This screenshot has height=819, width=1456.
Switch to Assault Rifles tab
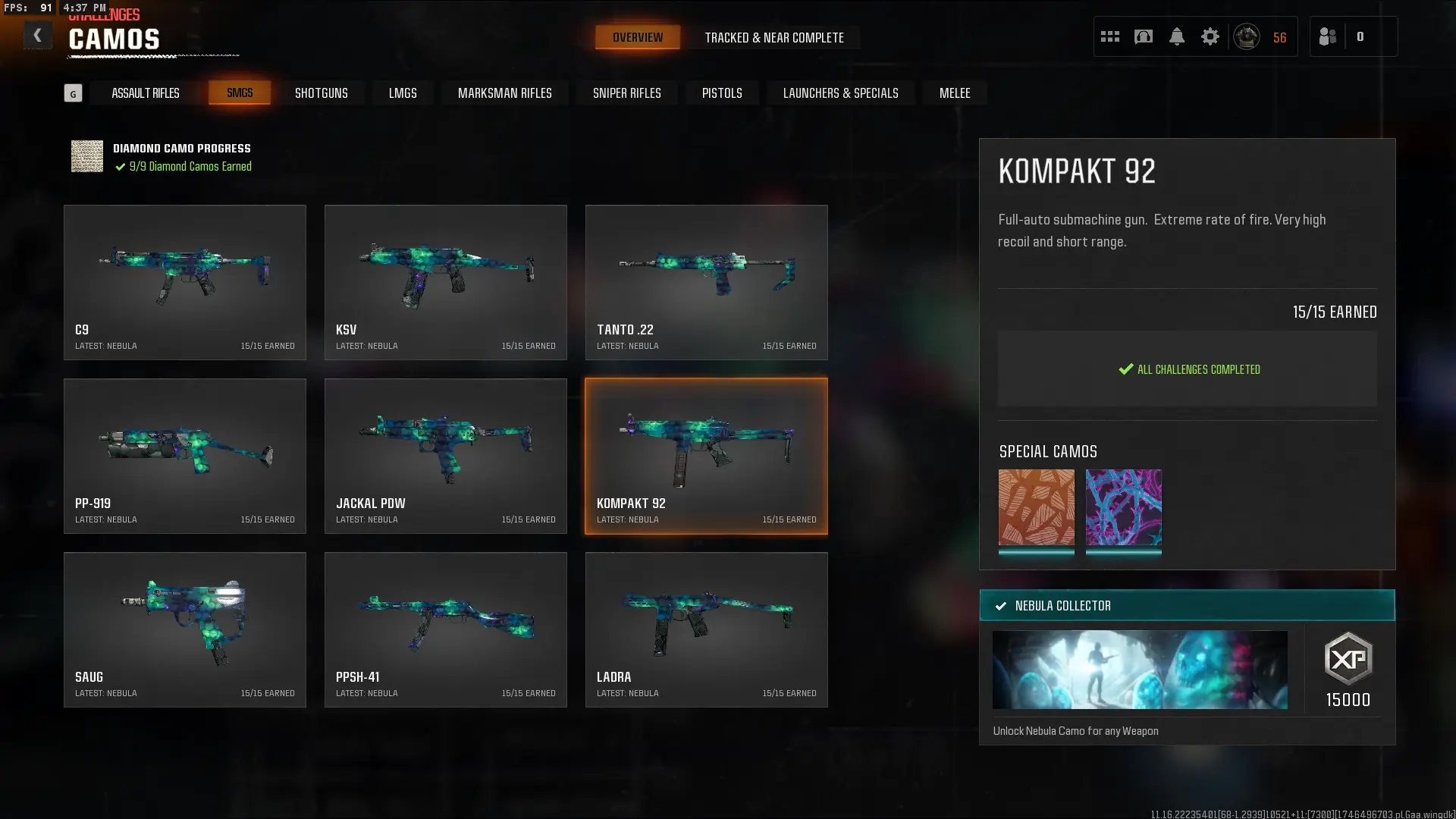146,93
